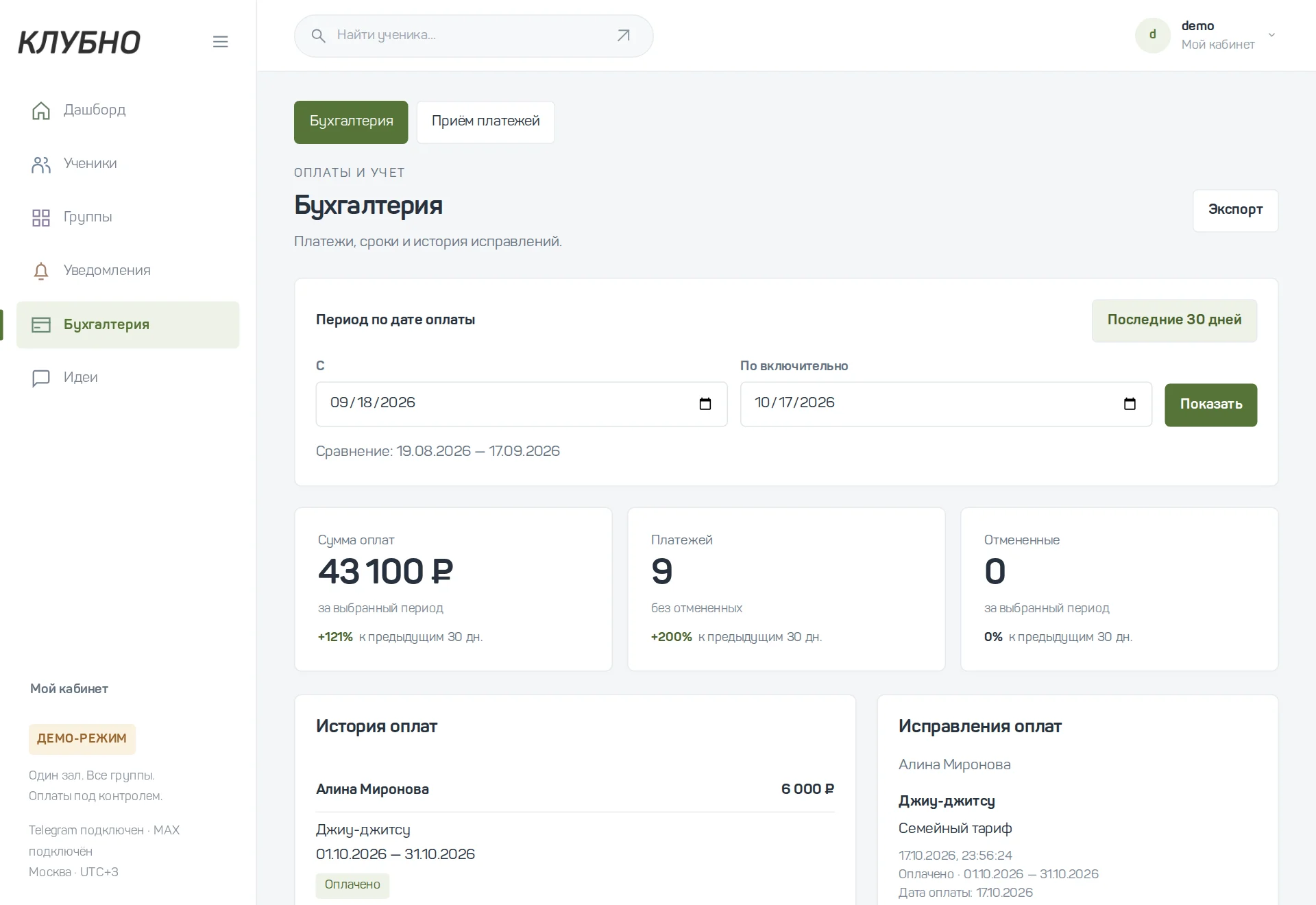Click the Платежей count 9
This screenshot has height=905, width=1316.
pyautogui.click(x=662, y=572)
